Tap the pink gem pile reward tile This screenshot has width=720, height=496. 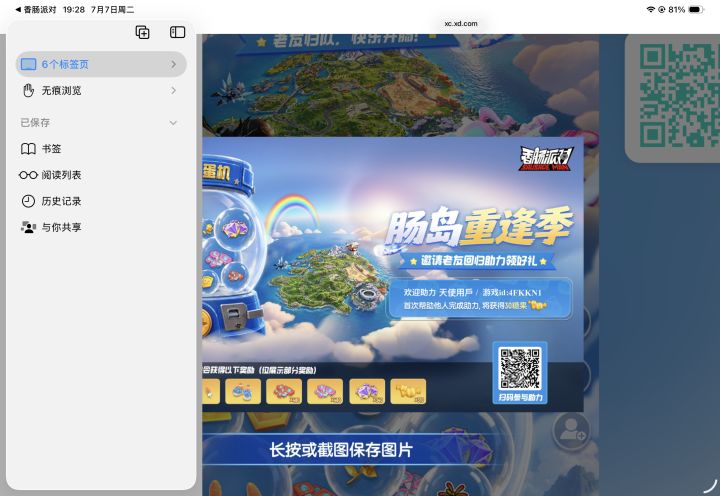click(x=325, y=391)
